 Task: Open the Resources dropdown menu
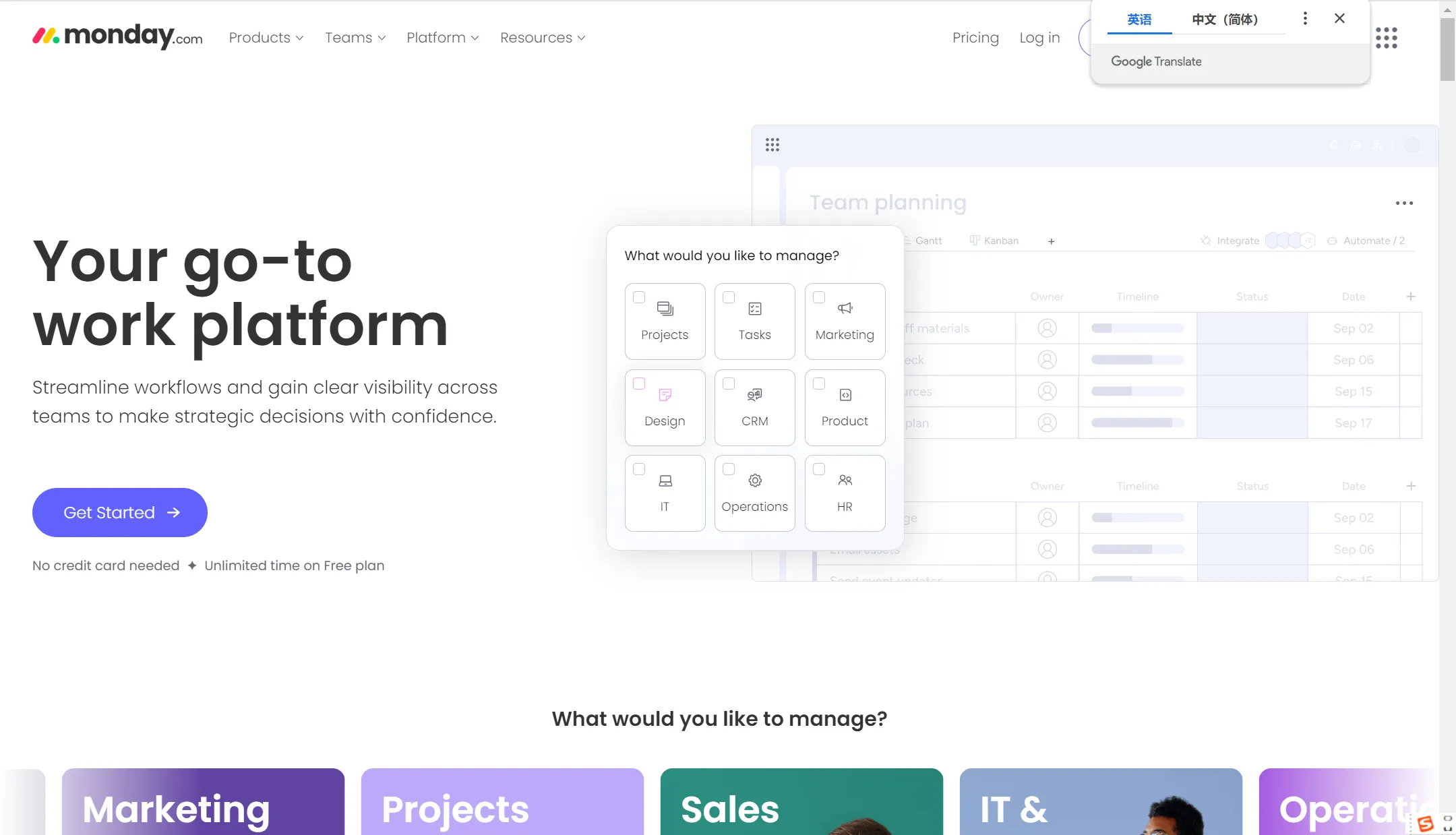[543, 37]
